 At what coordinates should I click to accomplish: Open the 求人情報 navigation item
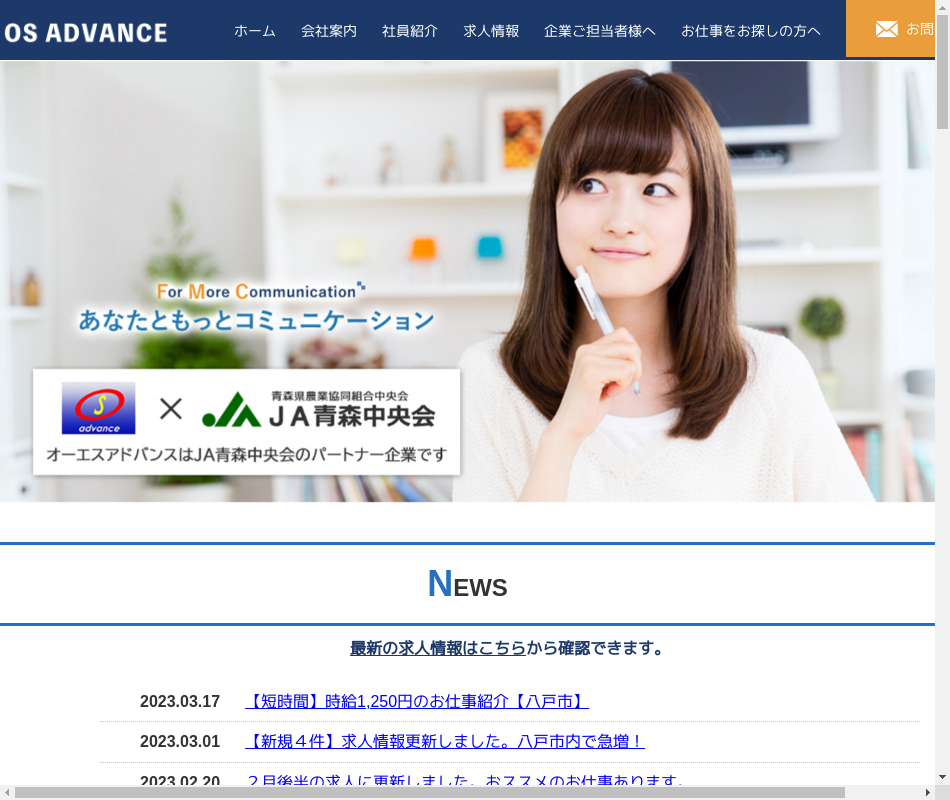click(491, 31)
